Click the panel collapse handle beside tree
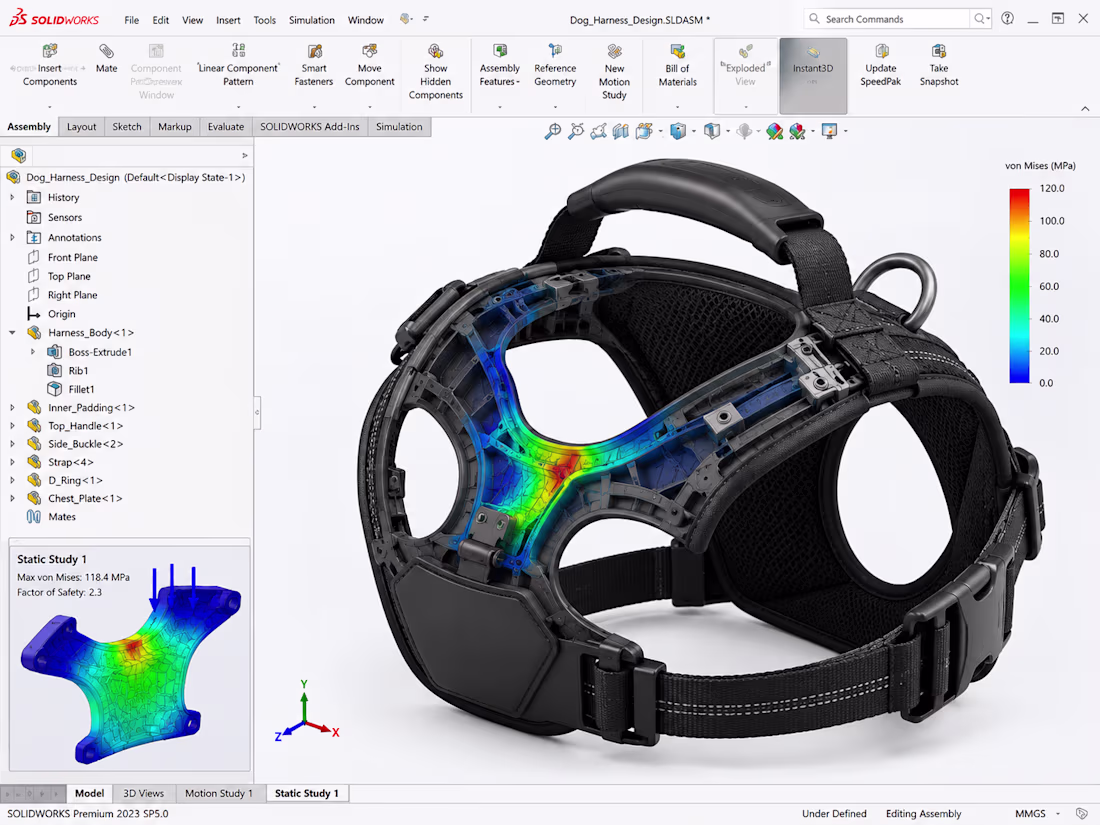The image size is (1100, 825). point(257,412)
